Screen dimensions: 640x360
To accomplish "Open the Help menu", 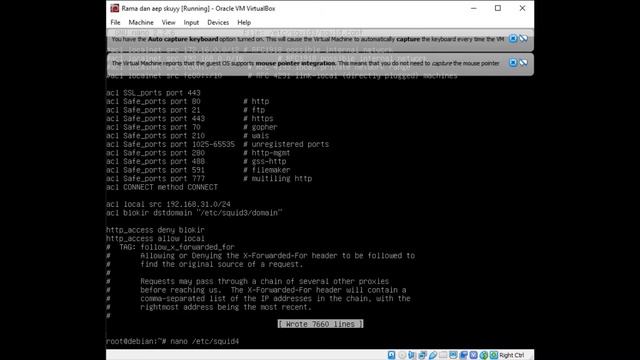I will pyautogui.click(x=244, y=22).
